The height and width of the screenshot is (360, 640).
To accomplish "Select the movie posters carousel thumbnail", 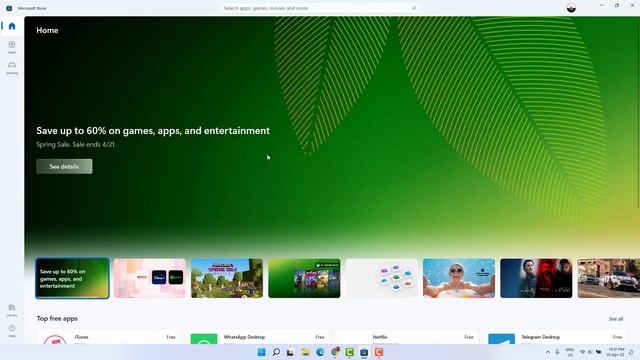I will 536,278.
